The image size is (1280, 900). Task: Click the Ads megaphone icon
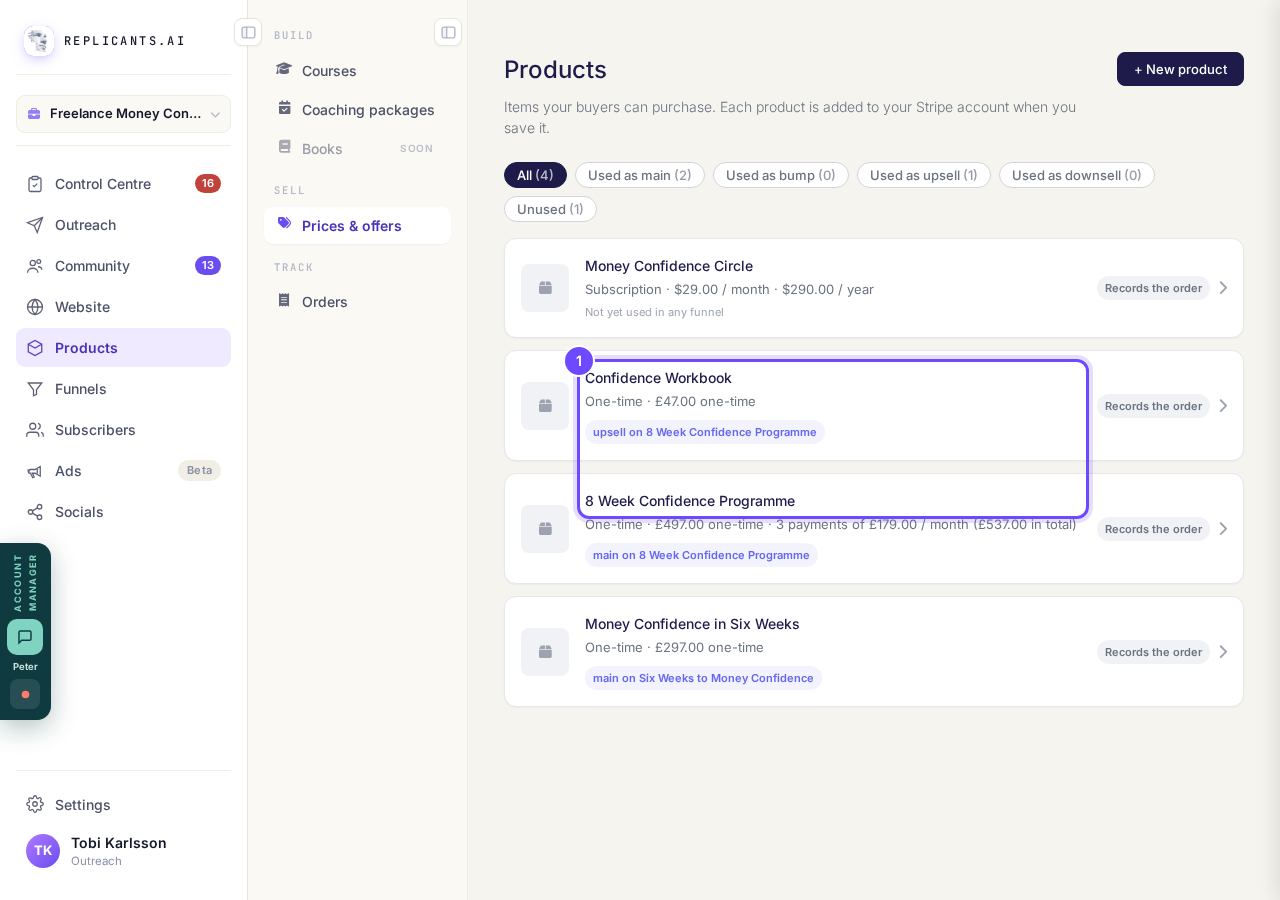tap(35, 471)
